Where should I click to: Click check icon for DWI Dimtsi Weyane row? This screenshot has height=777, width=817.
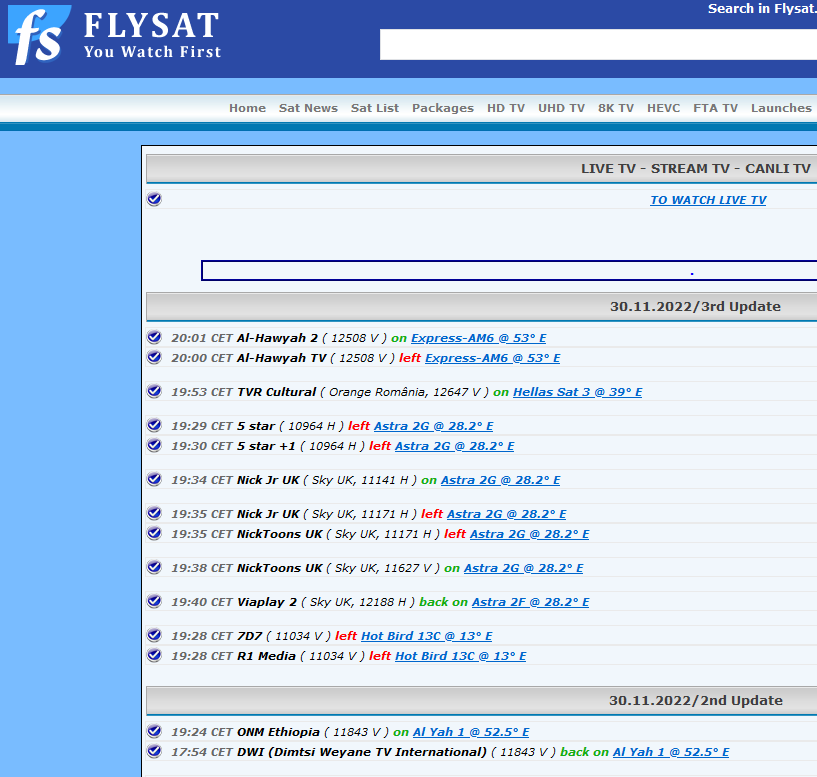tap(154, 750)
